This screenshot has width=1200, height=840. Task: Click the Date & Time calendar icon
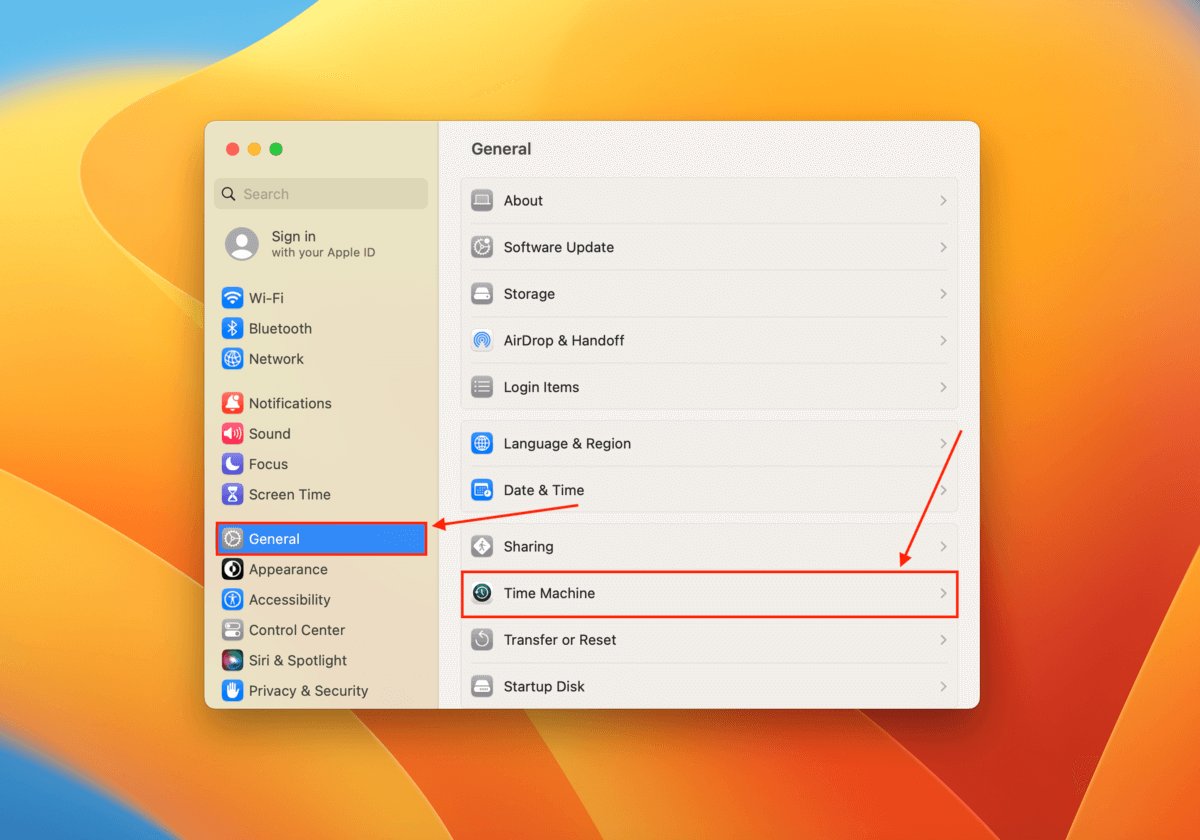click(482, 490)
